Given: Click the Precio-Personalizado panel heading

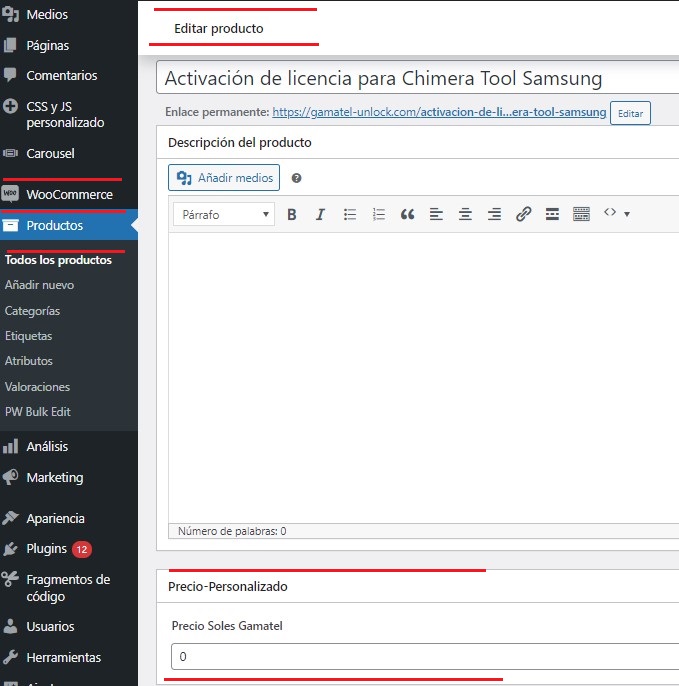Looking at the screenshot, I should tap(228, 586).
